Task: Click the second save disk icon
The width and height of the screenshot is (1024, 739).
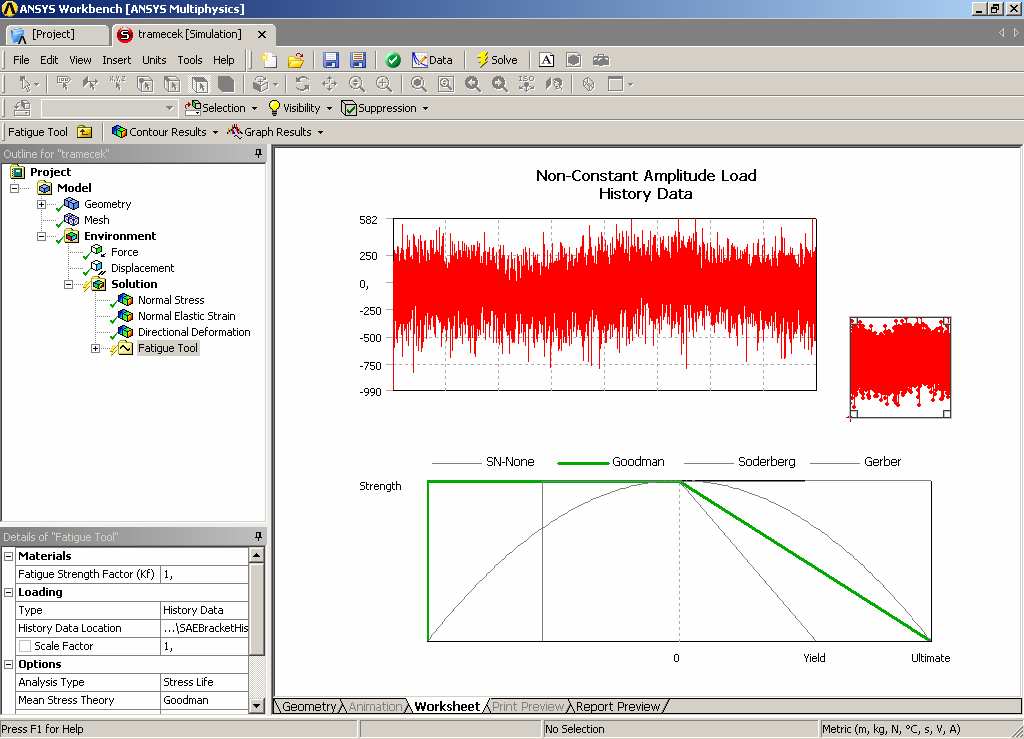Action: coord(358,60)
